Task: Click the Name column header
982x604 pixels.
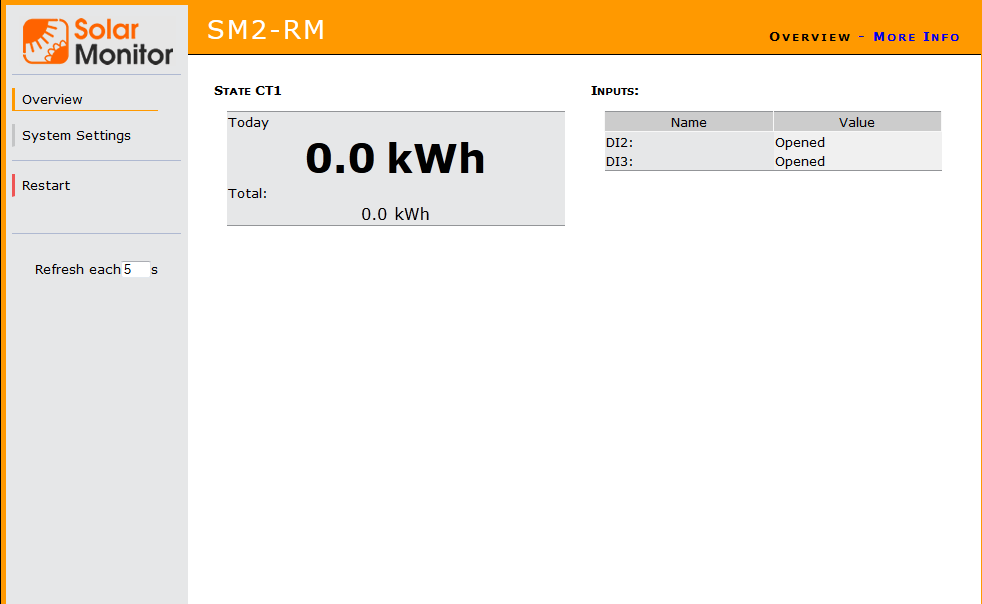Action: click(688, 122)
